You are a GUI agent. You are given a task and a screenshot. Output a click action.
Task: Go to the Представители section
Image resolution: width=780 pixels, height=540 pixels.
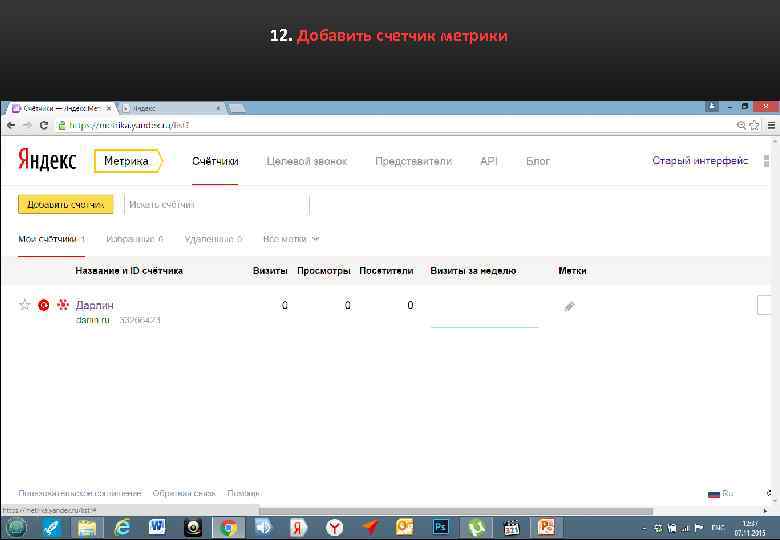coord(413,161)
